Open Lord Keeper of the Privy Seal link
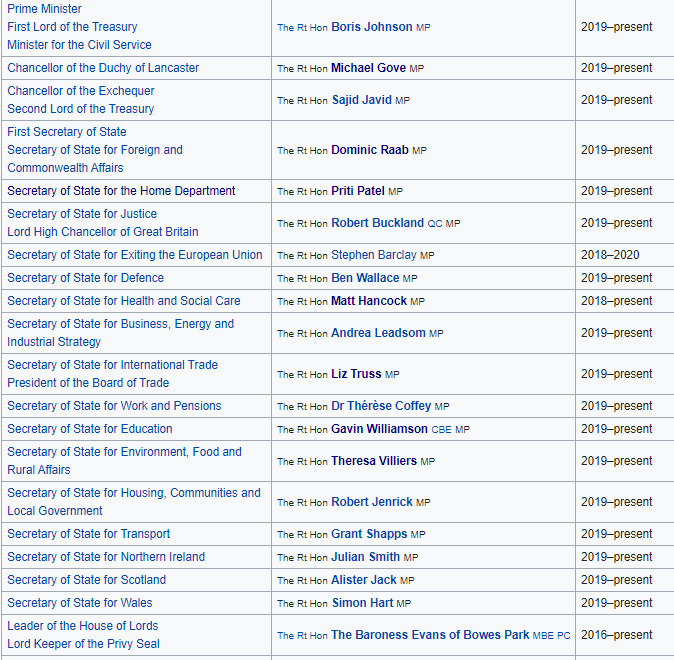Image resolution: width=674 pixels, height=660 pixels. click(83, 644)
